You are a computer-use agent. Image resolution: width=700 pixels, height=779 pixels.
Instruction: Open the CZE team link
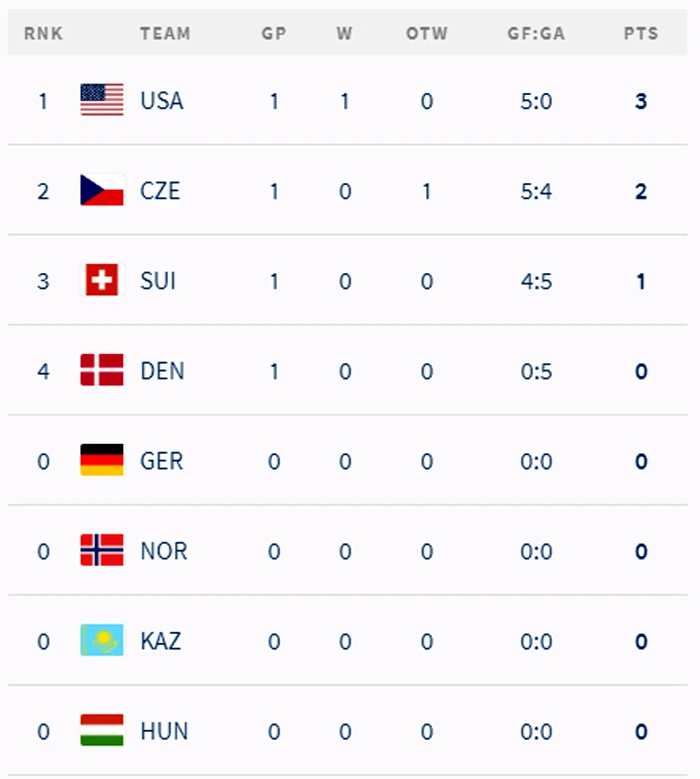pos(160,191)
